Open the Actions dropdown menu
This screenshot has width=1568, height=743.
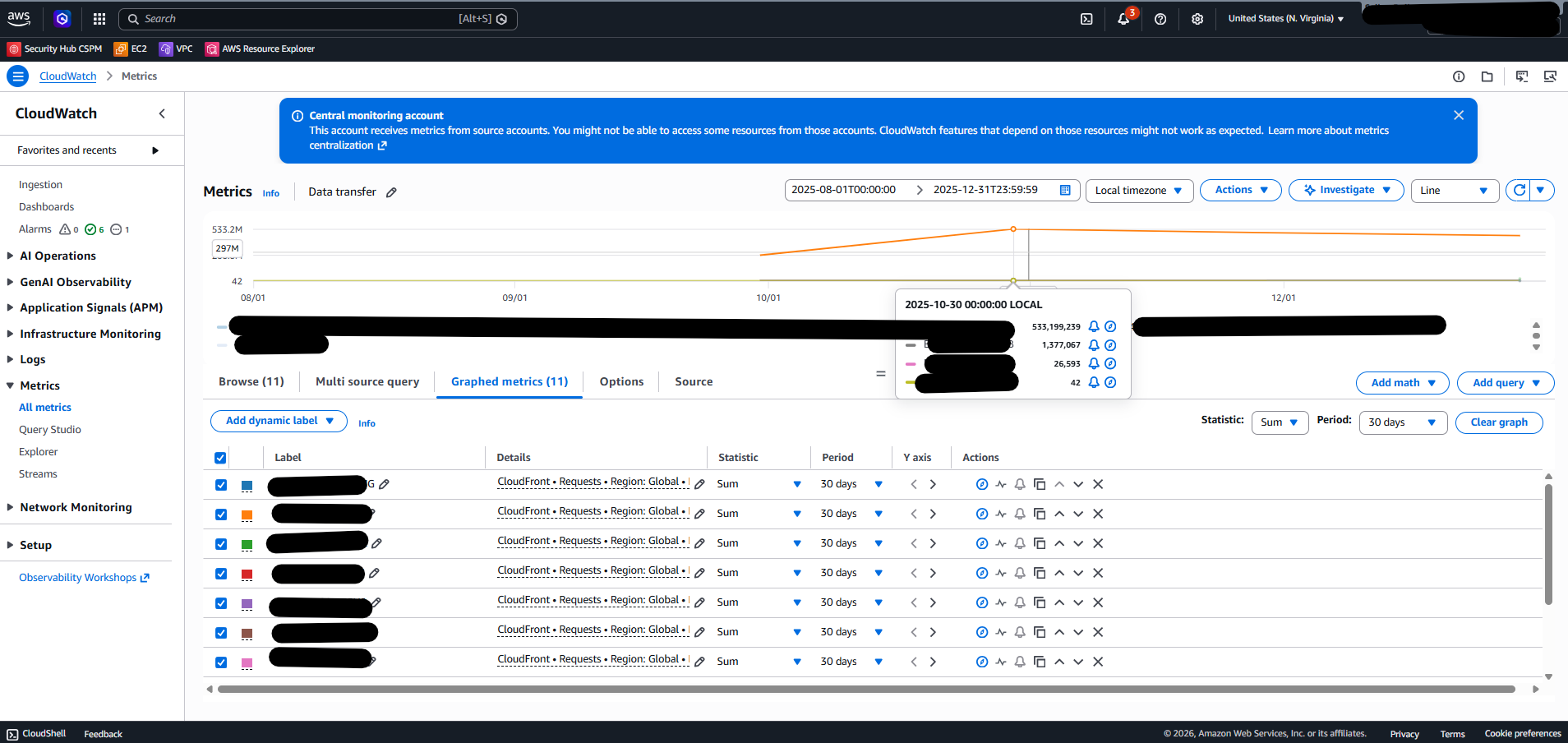click(1241, 190)
